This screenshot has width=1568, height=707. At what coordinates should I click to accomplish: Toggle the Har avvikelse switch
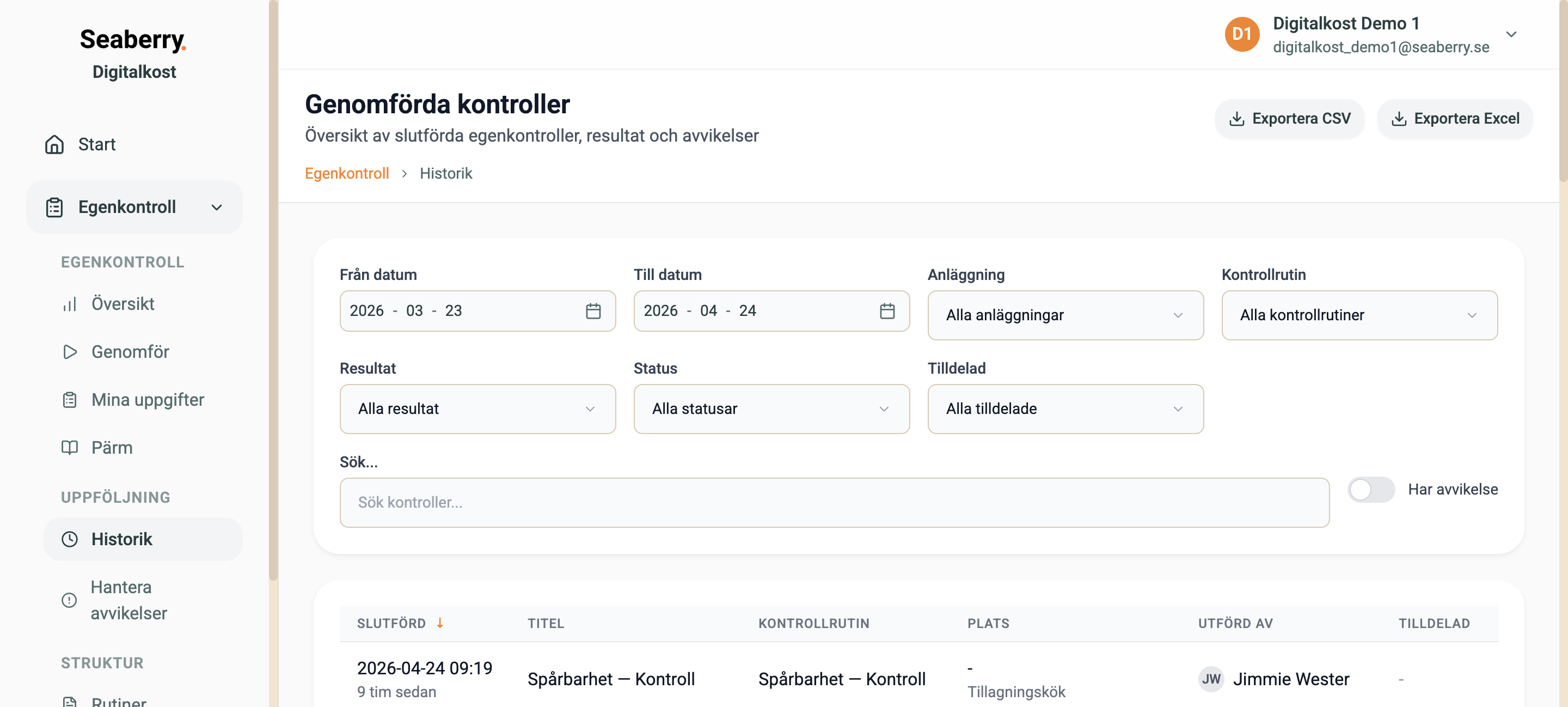[1371, 490]
